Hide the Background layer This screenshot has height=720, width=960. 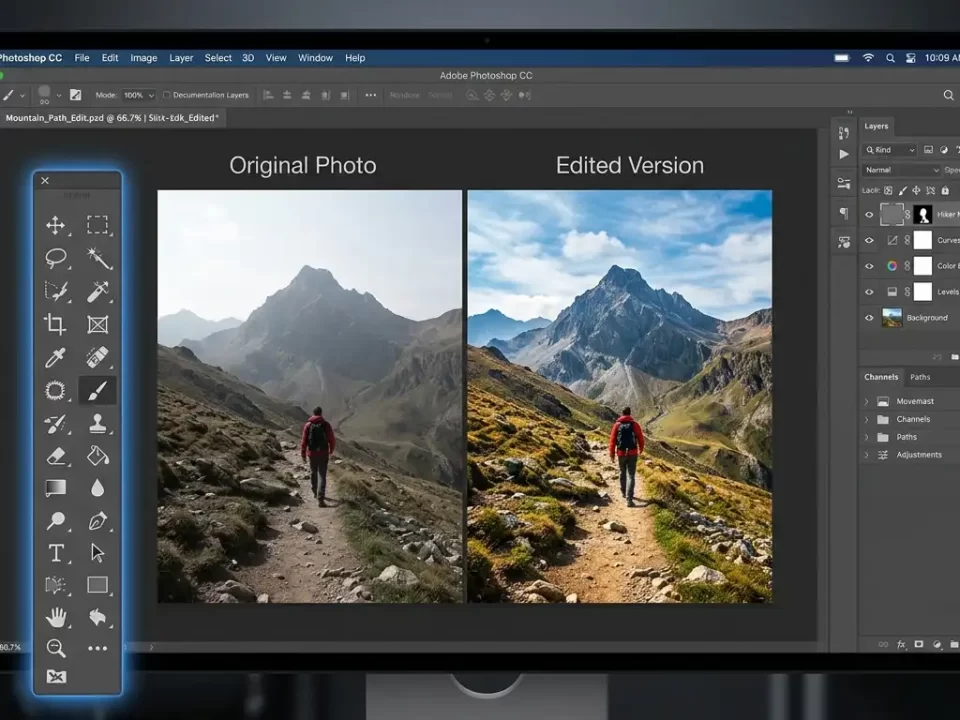tap(869, 318)
